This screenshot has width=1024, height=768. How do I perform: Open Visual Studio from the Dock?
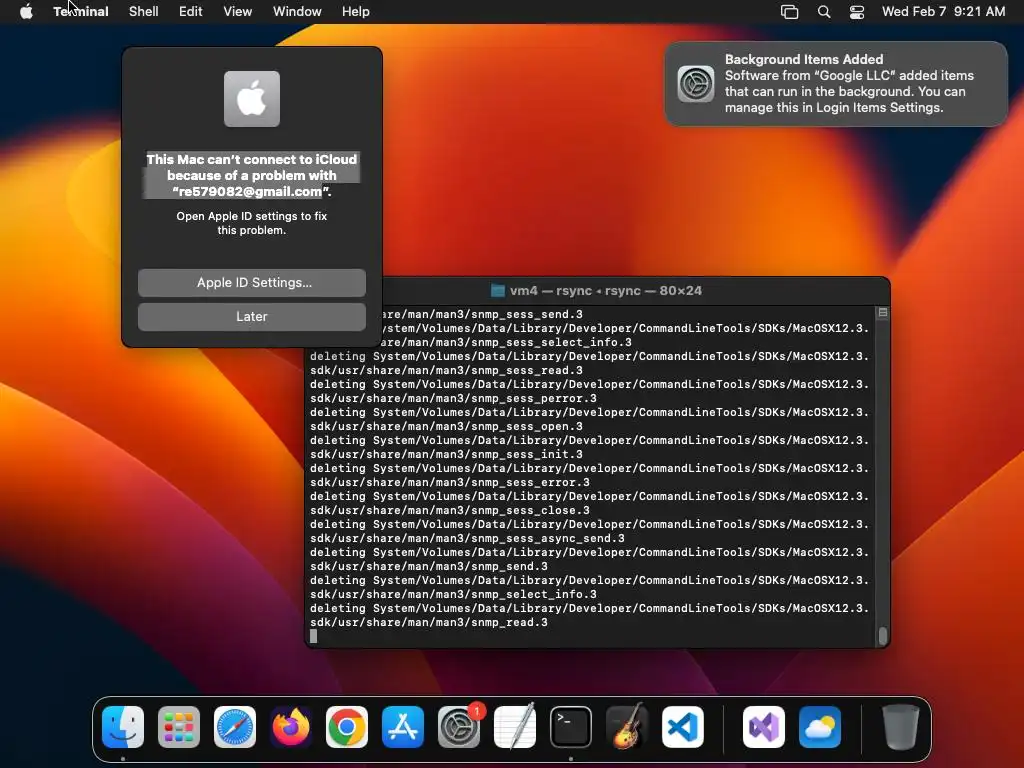click(764, 727)
